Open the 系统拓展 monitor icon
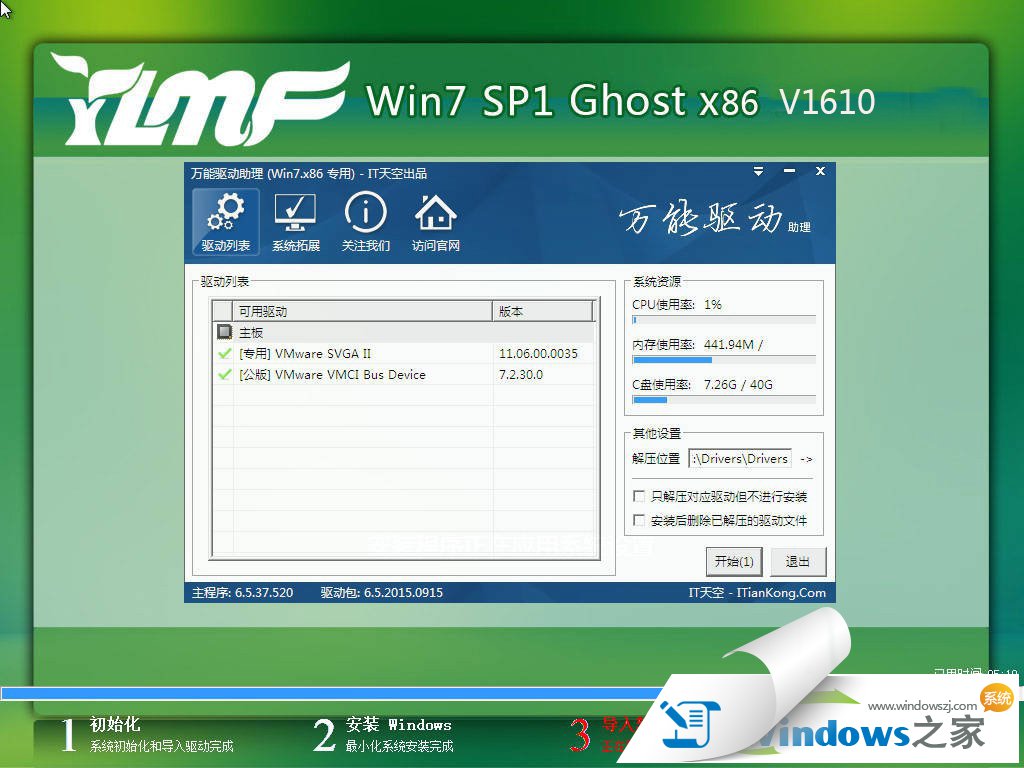 point(295,221)
